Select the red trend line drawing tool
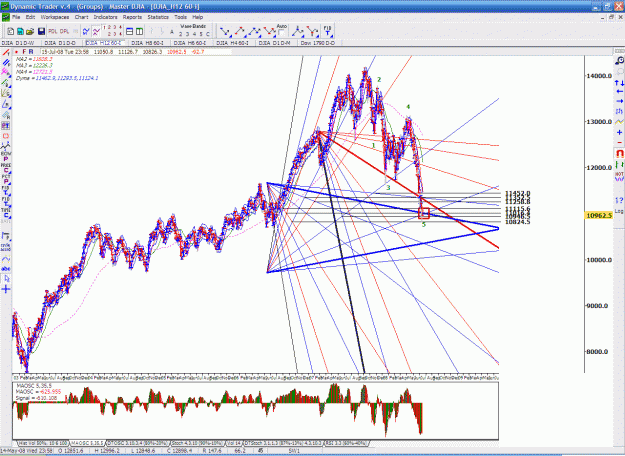This screenshot has width=625, height=456. click(x=6, y=53)
